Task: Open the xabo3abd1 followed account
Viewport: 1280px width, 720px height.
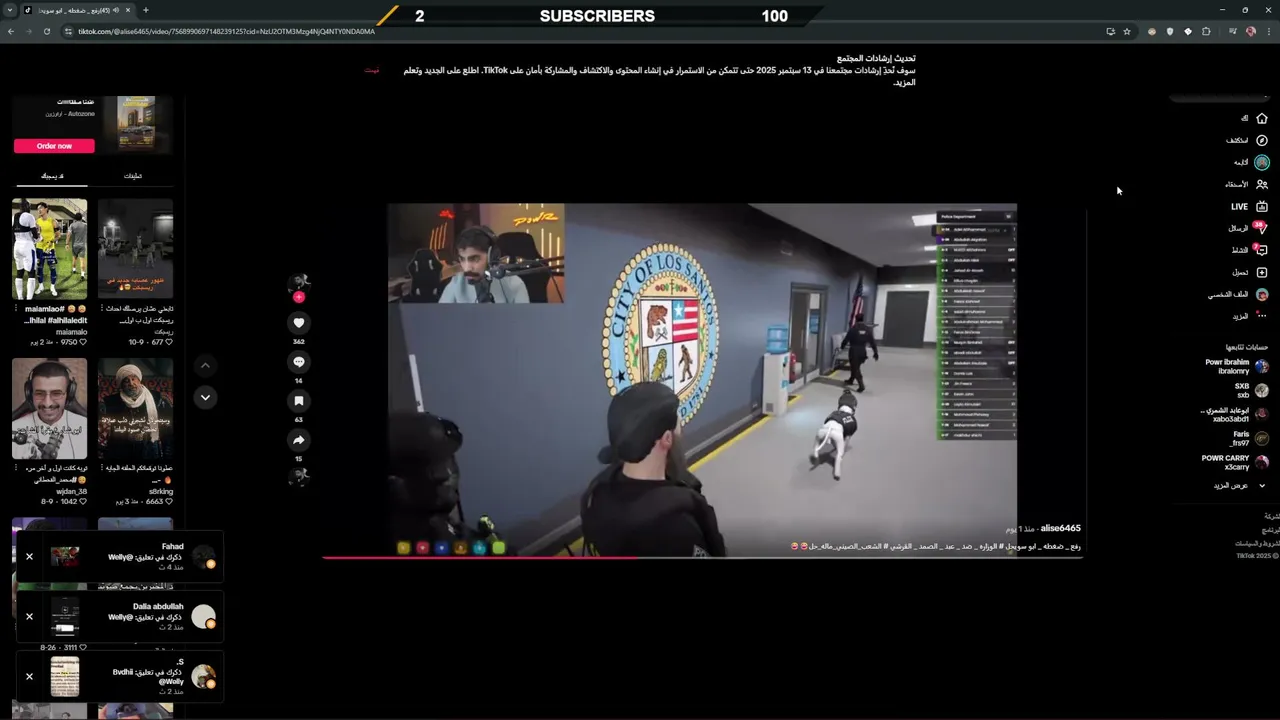Action: point(1235,414)
